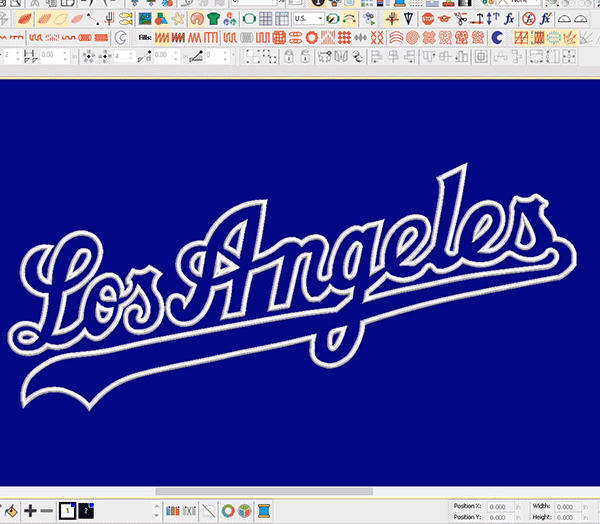Click the starfish applique icon

pos(178,19)
